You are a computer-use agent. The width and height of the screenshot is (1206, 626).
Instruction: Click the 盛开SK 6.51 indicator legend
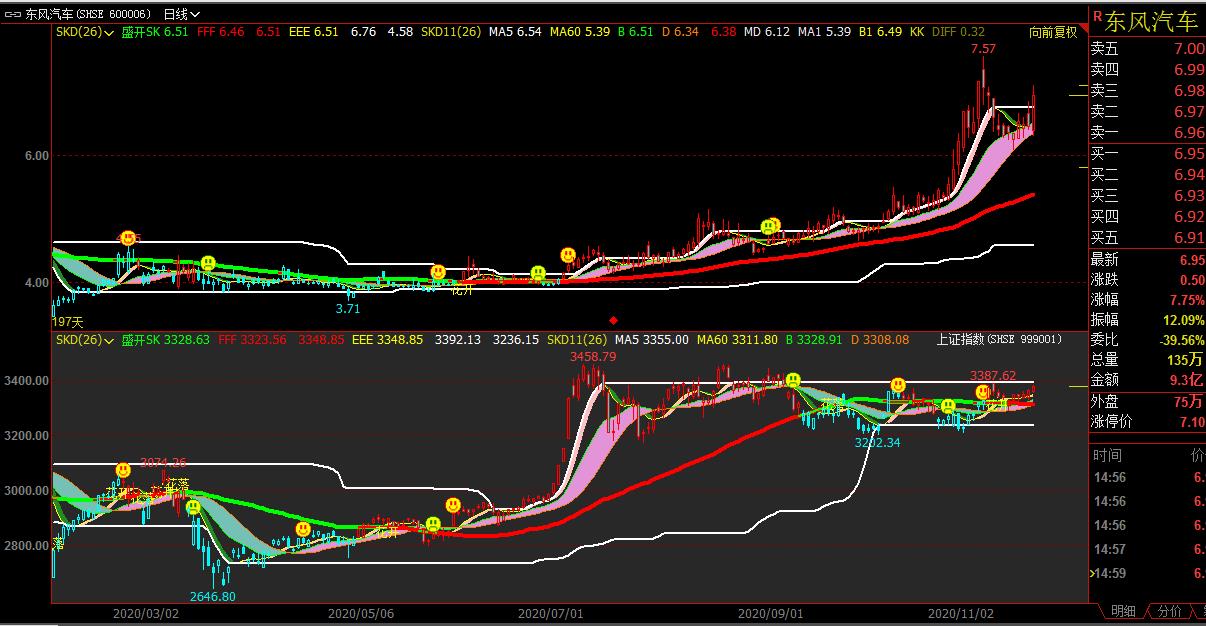tap(155, 32)
